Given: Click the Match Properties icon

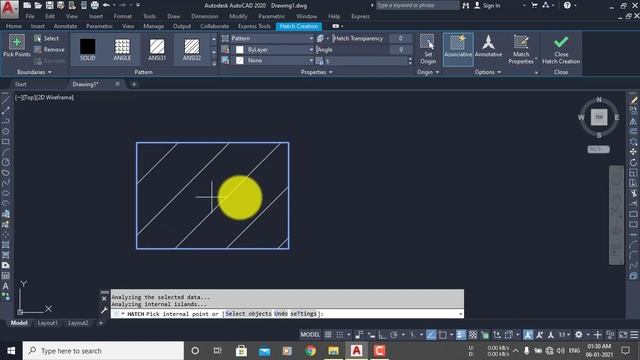Looking at the screenshot, I should pyautogui.click(x=521, y=42).
